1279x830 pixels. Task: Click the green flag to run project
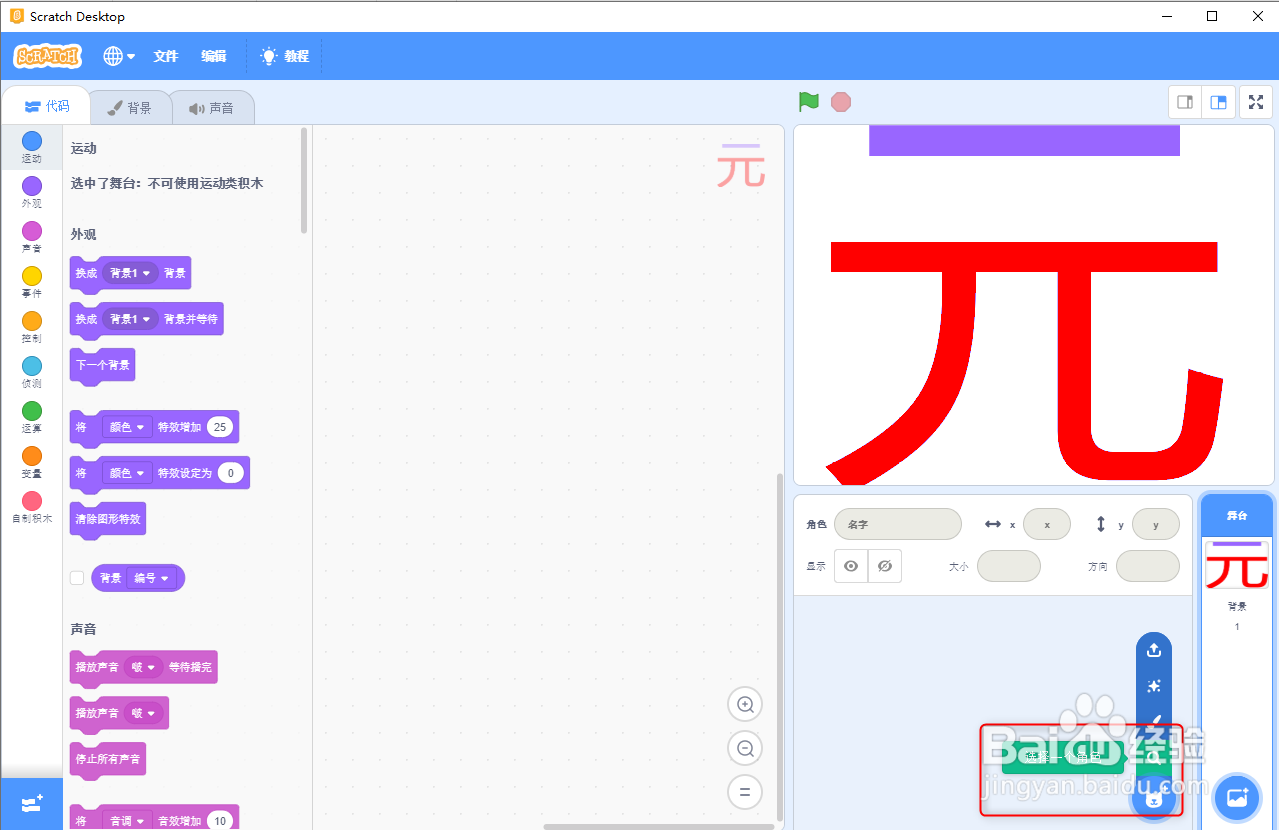[809, 101]
